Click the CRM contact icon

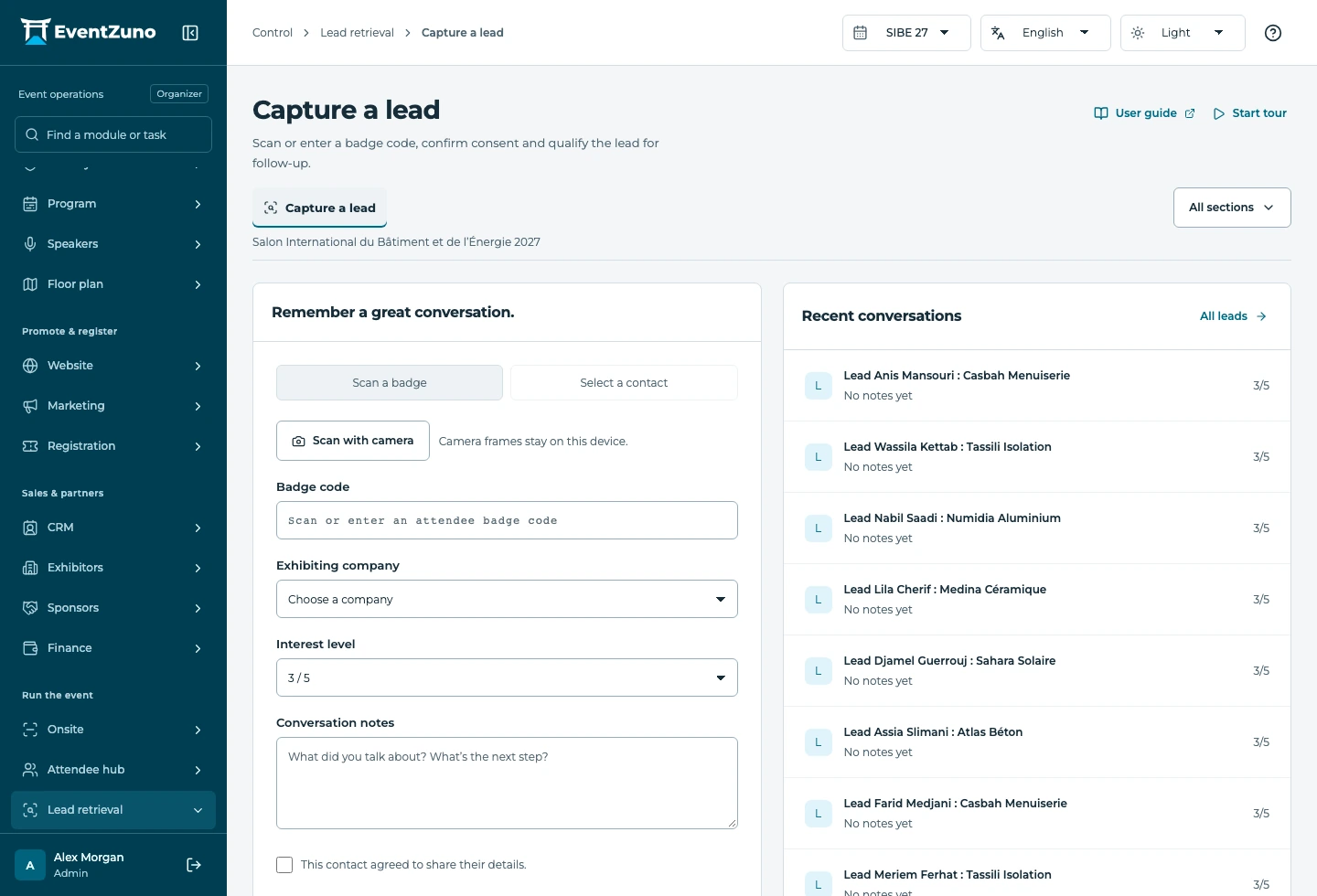[30, 528]
